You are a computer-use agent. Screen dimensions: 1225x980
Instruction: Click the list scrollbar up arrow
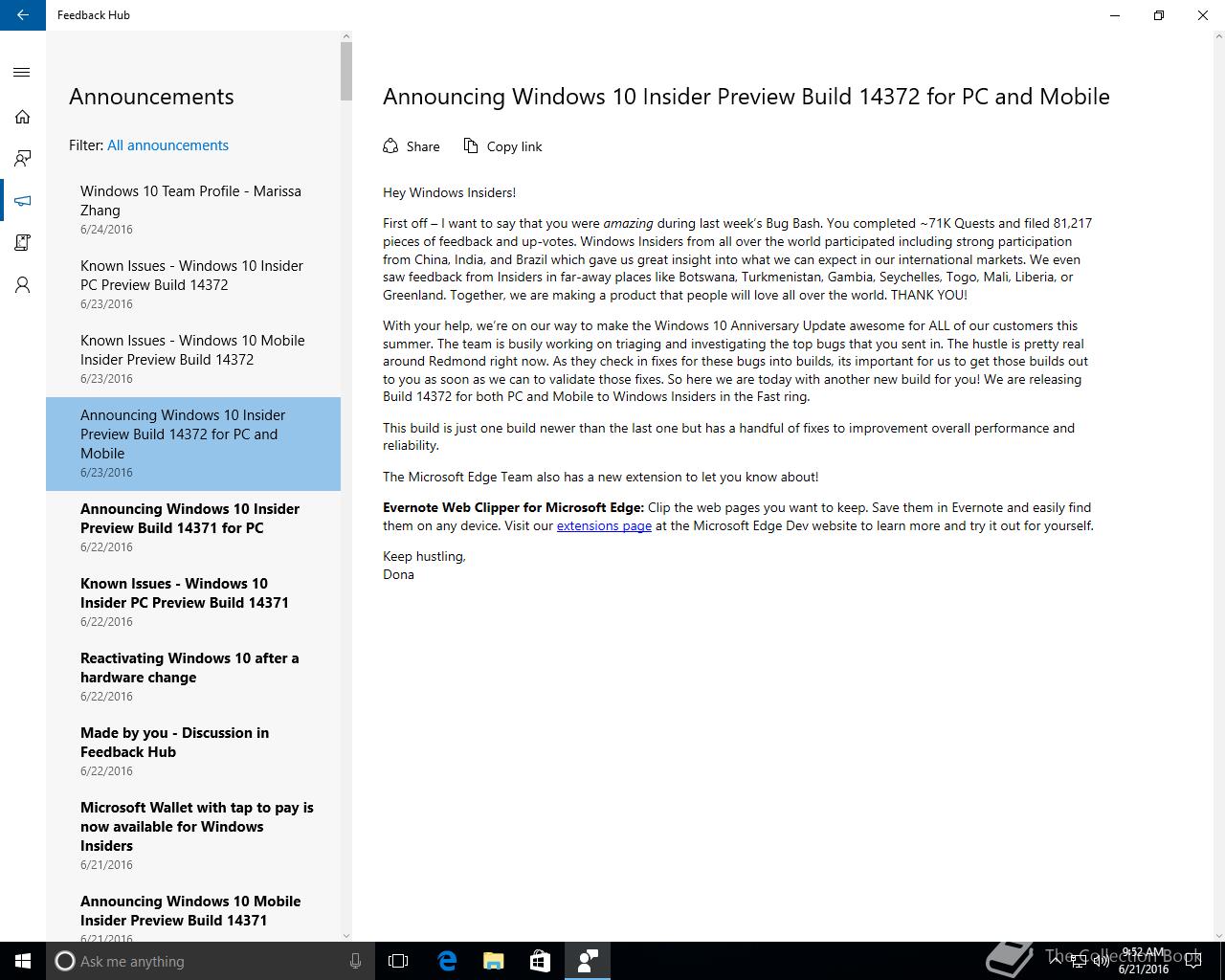click(346, 36)
